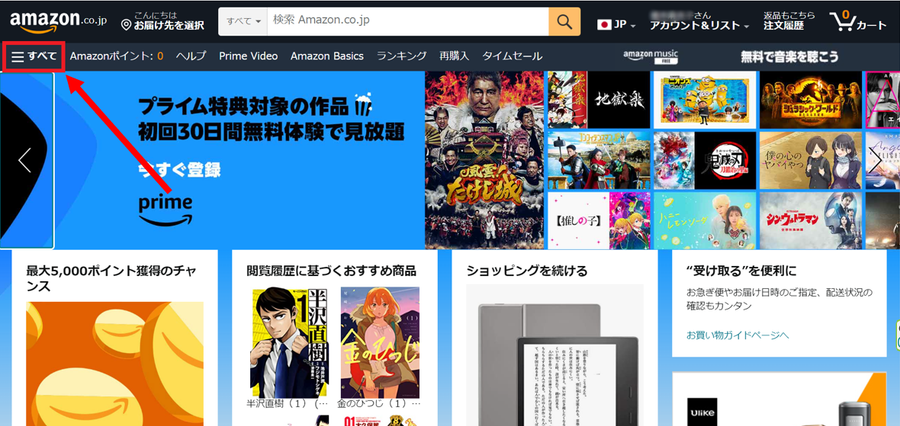This screenshot has height=426, width=900.
Task: Open タイムセール deals
Action: click(512, 56)
